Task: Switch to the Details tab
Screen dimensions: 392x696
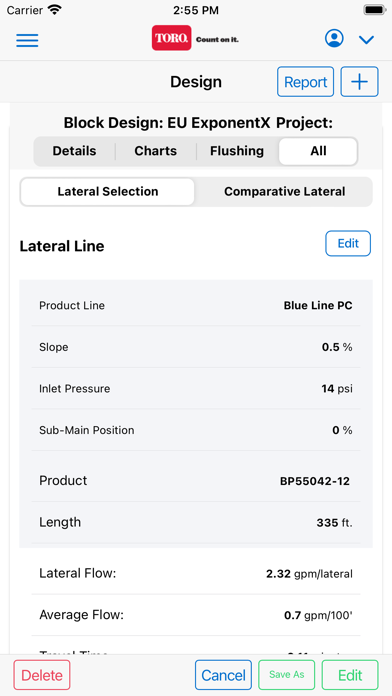Action: pyautogui.click(x=74, y=151)
